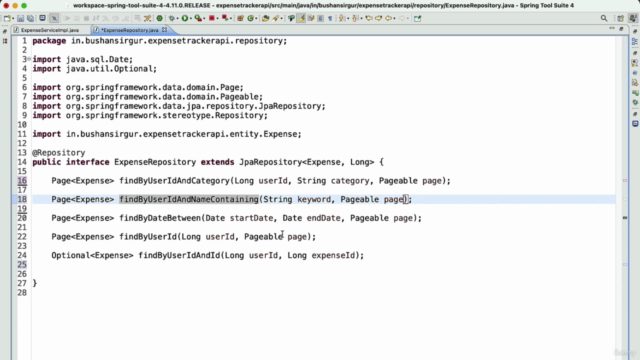Screen dimensions: 640x360
Task: Expand the Debug configurations dropdown arrow
Action: [x=178, y=18]
